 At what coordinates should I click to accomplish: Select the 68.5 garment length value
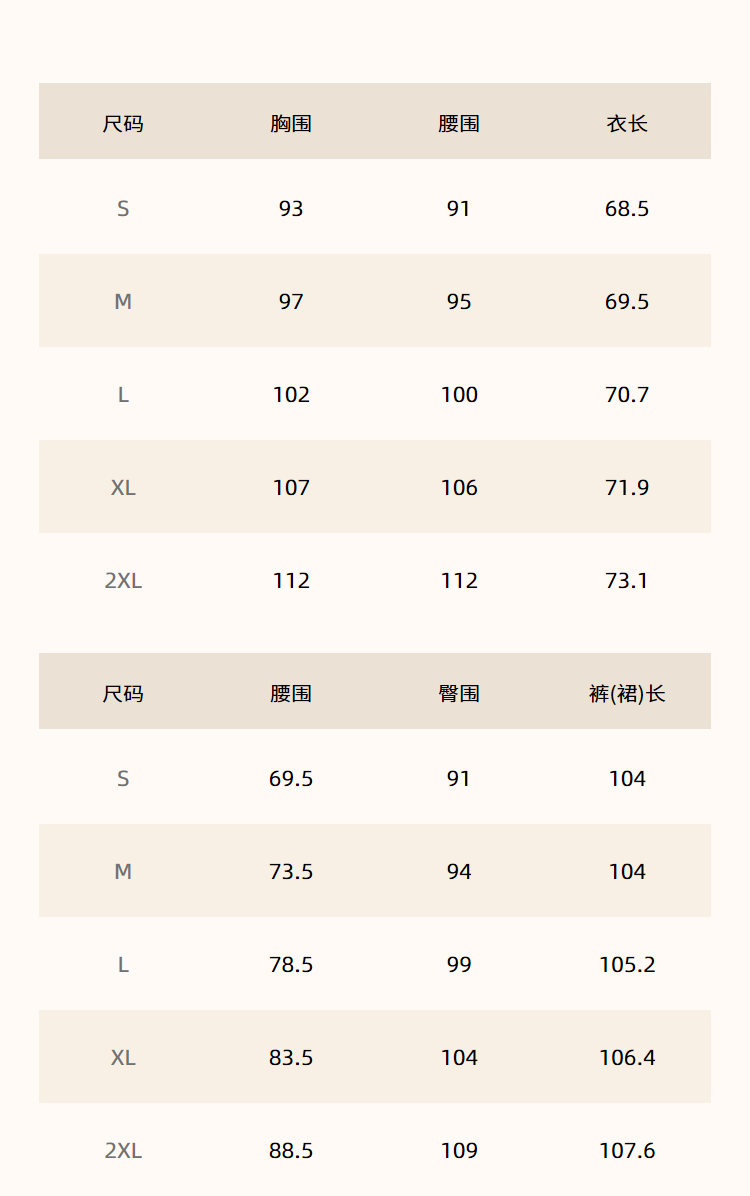click(627, 209)
